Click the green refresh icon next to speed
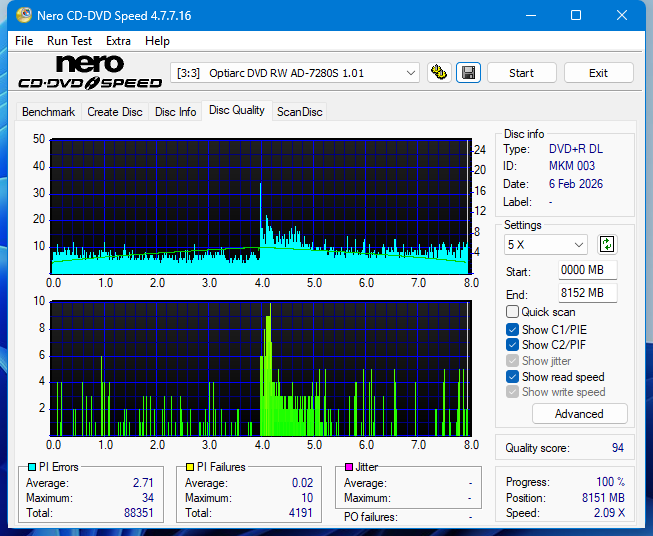This screenshot has width=653, height=536. coord(607,244)
